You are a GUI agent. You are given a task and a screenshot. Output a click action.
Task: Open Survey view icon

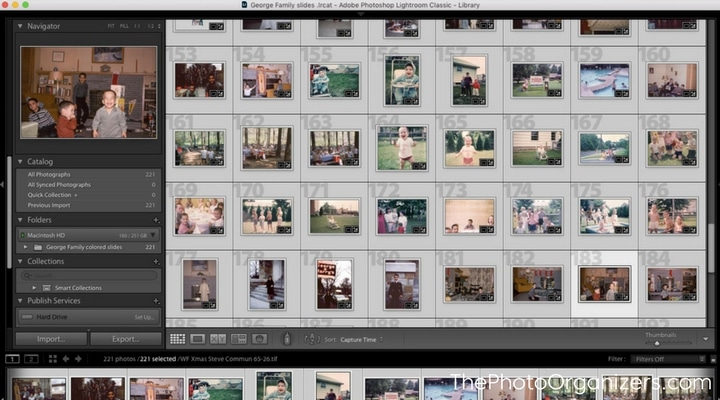point(238,339)
